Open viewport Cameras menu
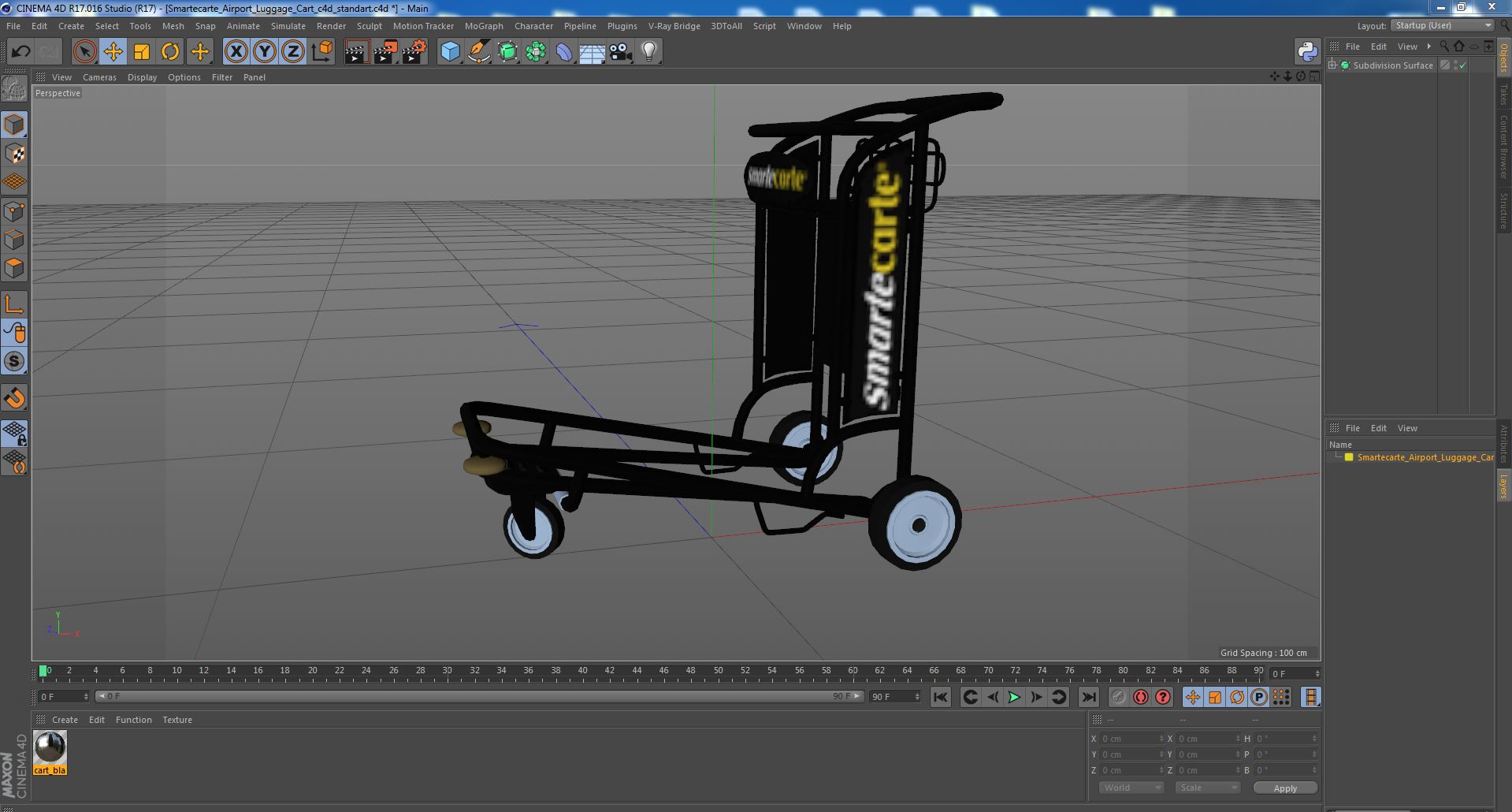 click(99, 77)
